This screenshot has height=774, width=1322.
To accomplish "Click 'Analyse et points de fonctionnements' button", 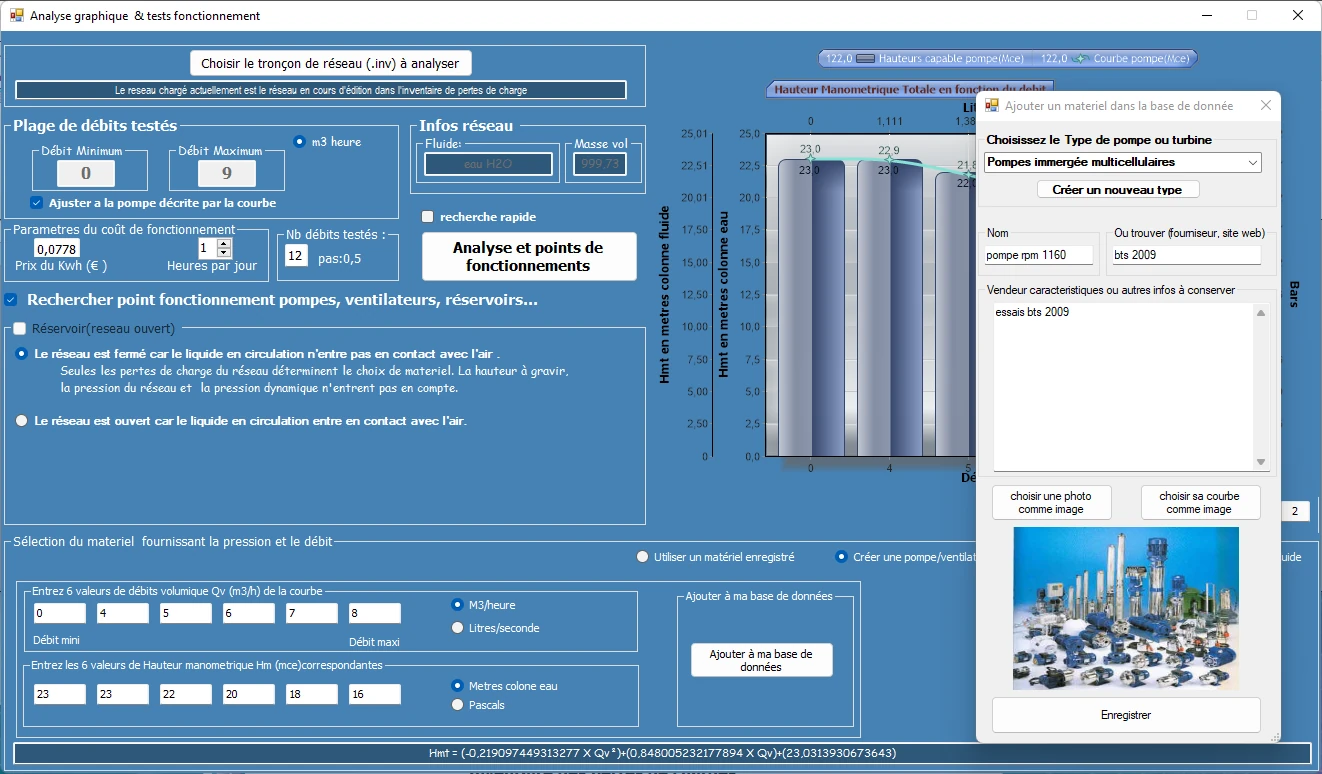I will click(x=529, y=257).
